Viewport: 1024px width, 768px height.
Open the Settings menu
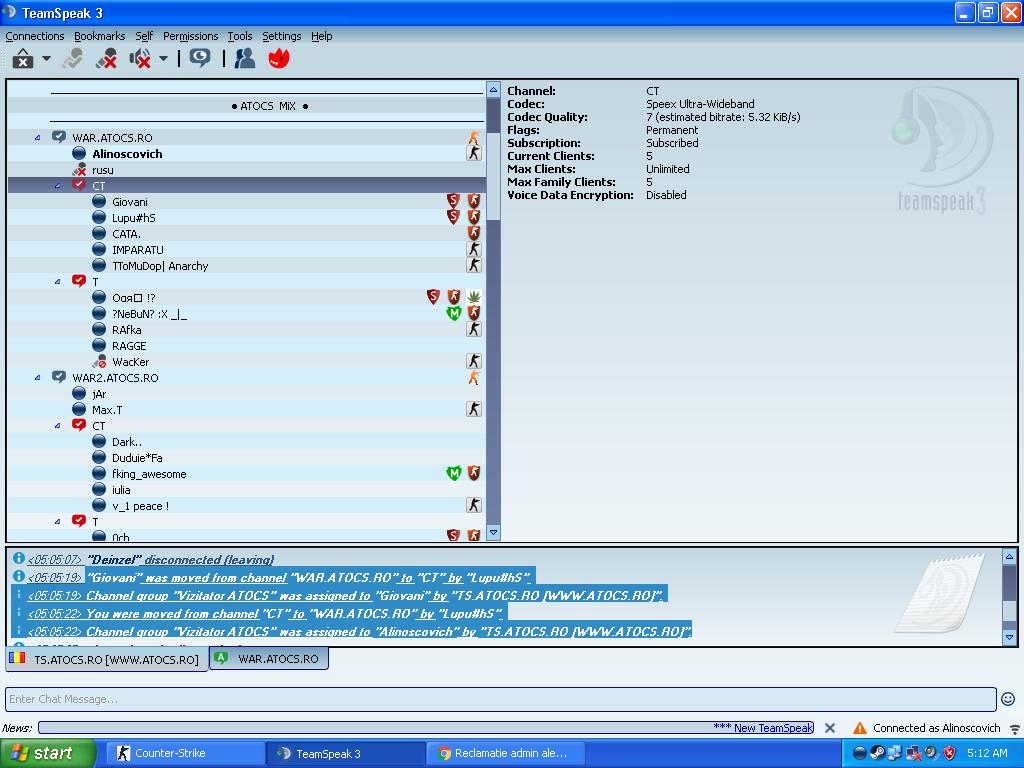[281, 36]
